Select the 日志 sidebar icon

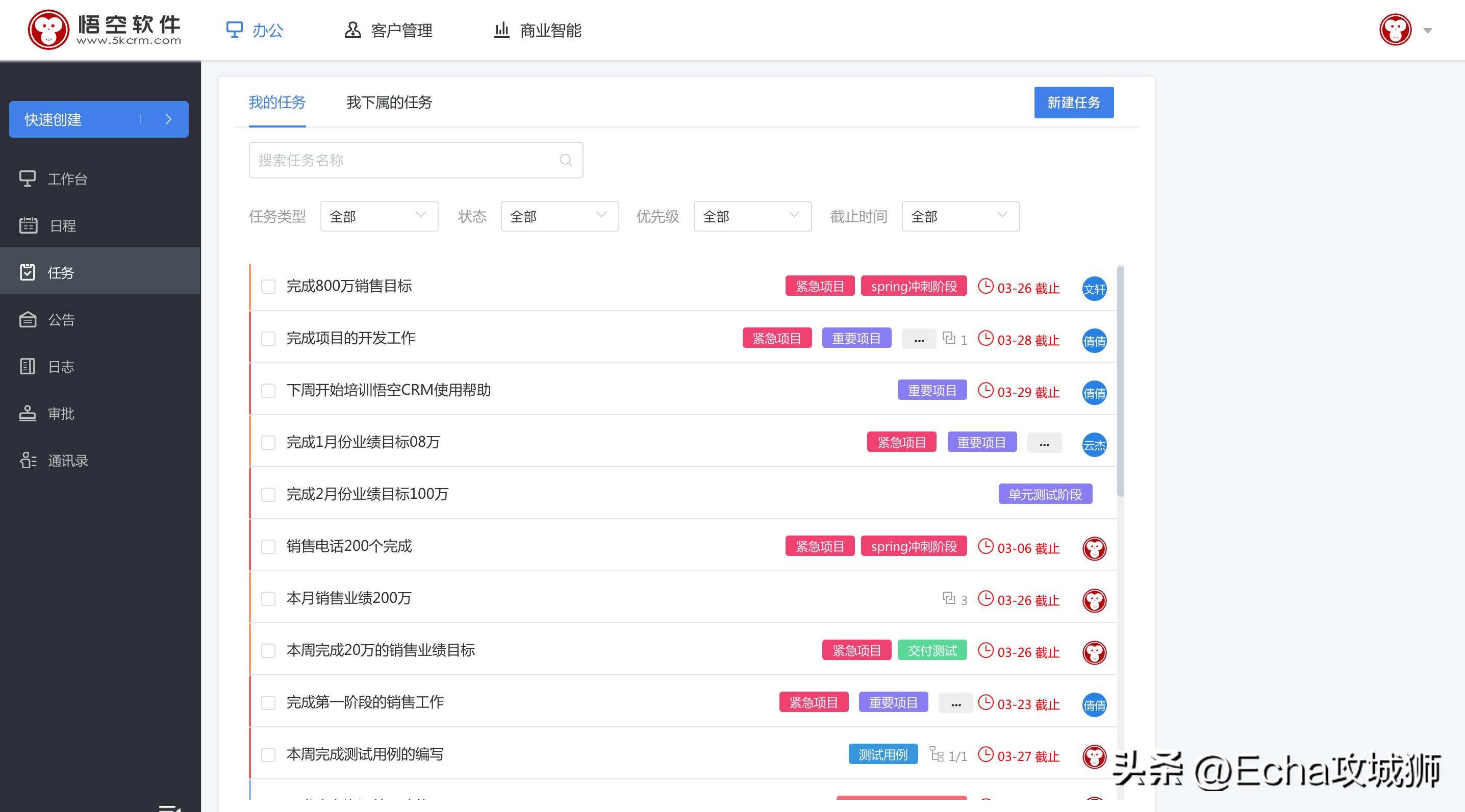point(29,366)
